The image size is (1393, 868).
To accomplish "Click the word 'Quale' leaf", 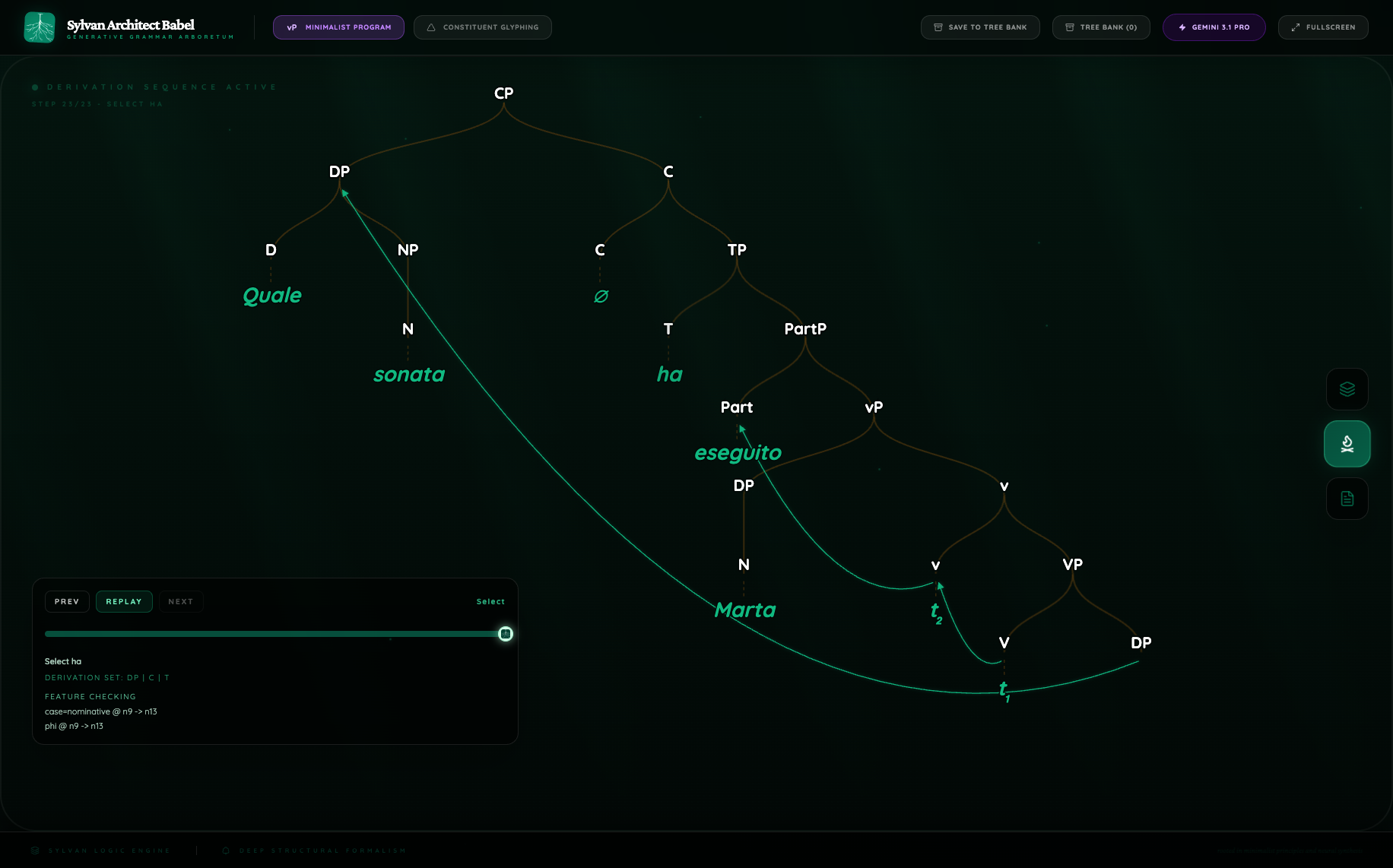I will pyautogui.click(x=272, y=296).
